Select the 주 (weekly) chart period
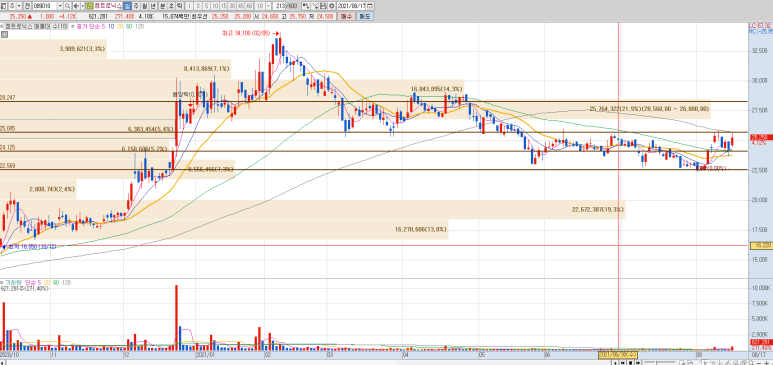 click(x=136, y=6)
